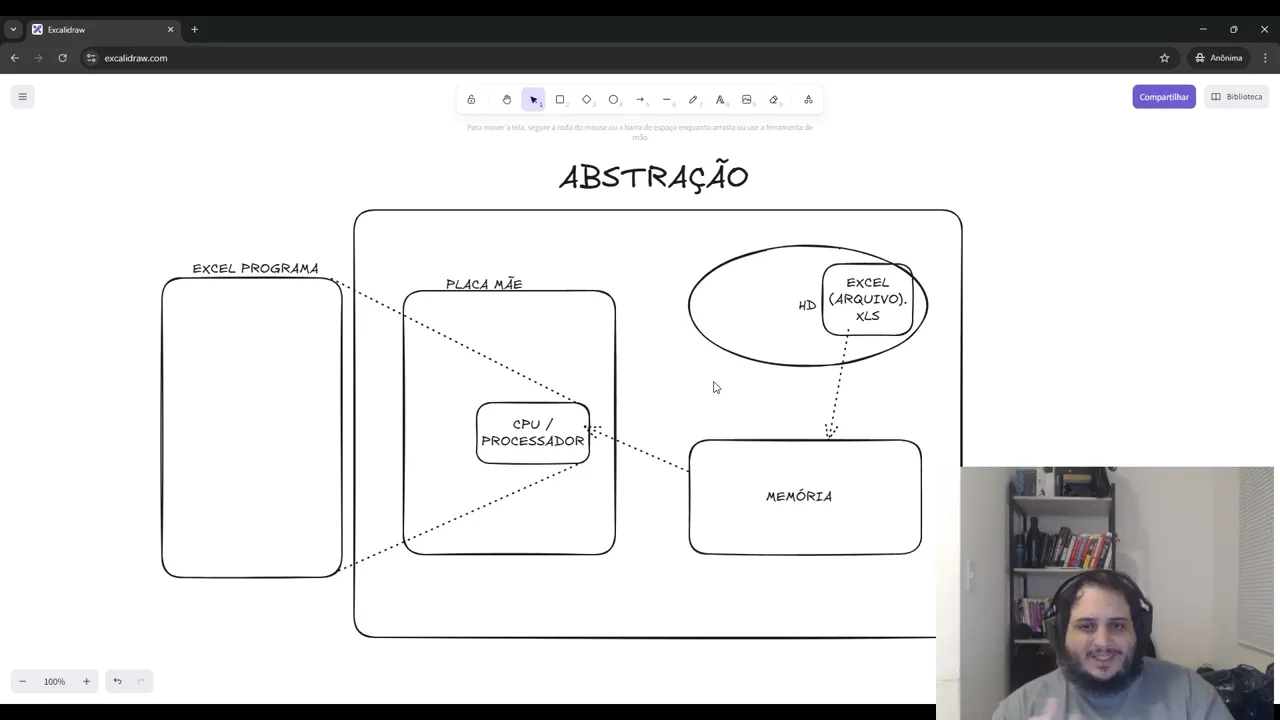Screen dimensions: 1280x720
Task: Select the EXCEL PROGRAMA label
Action: (255, 268)
